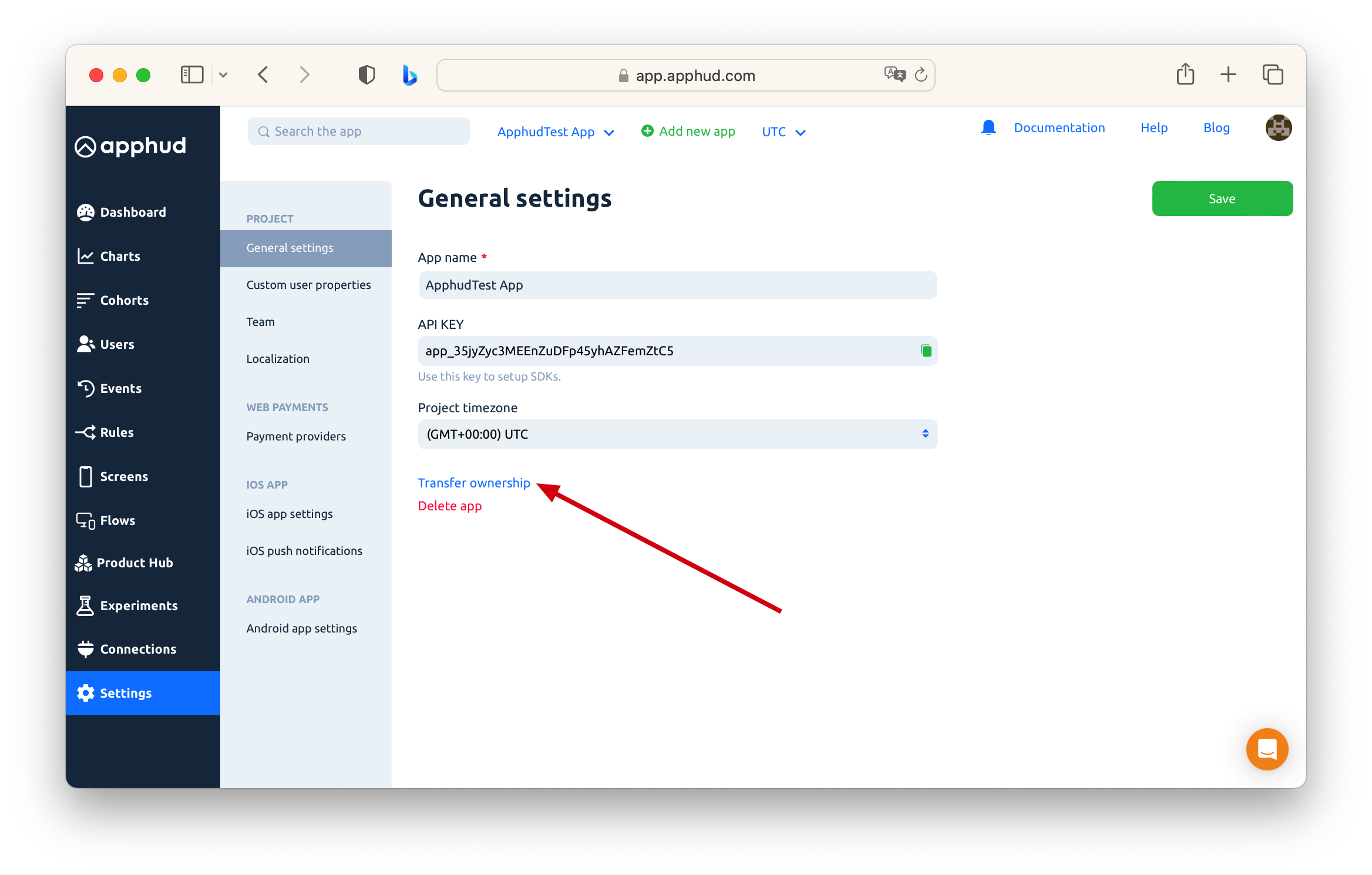The height and width of the screenshot is (875, 1372).
Task: Open the orange chat support widget
Action: coord(1267,749)
